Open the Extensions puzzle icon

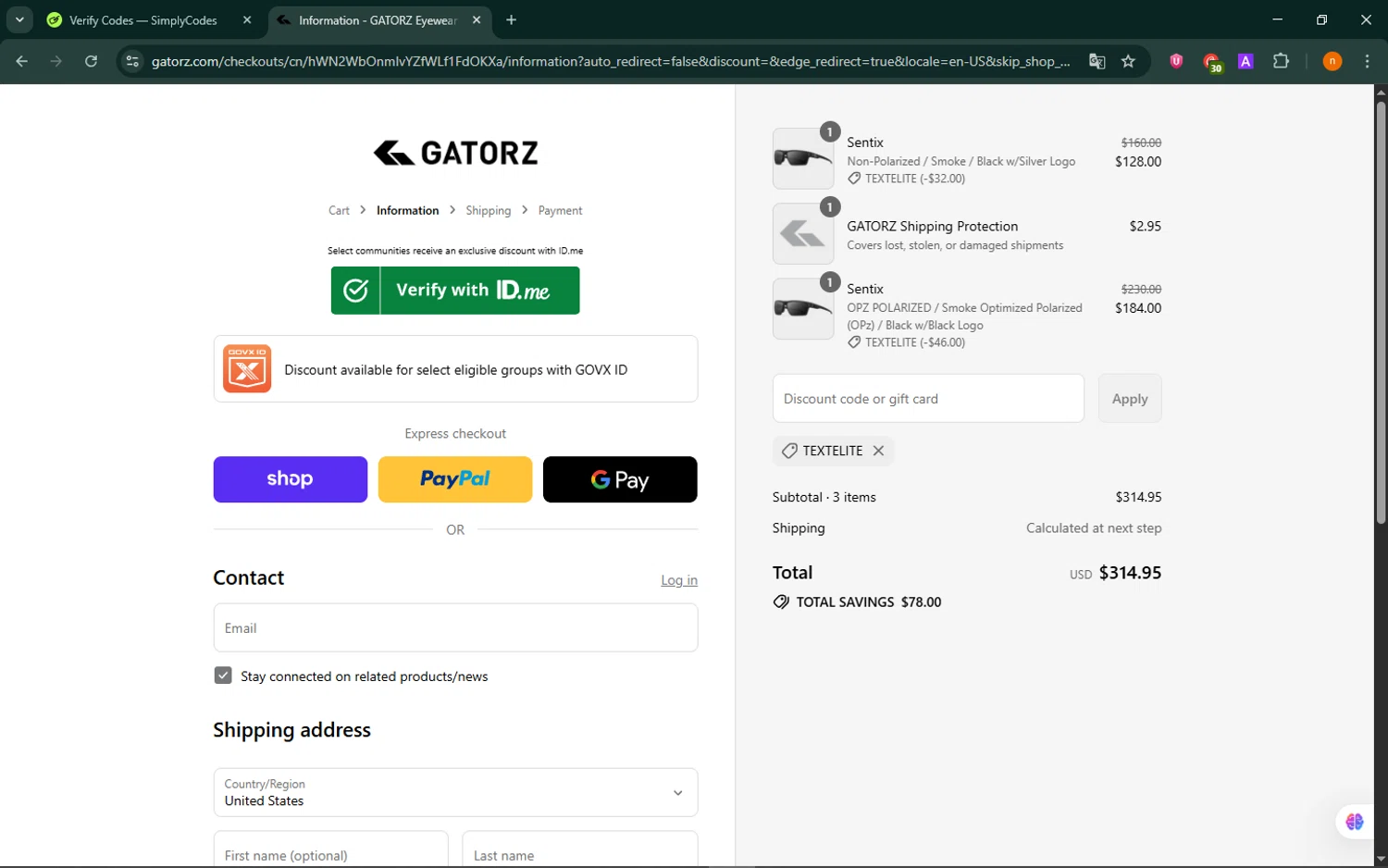coord(1281,61)
